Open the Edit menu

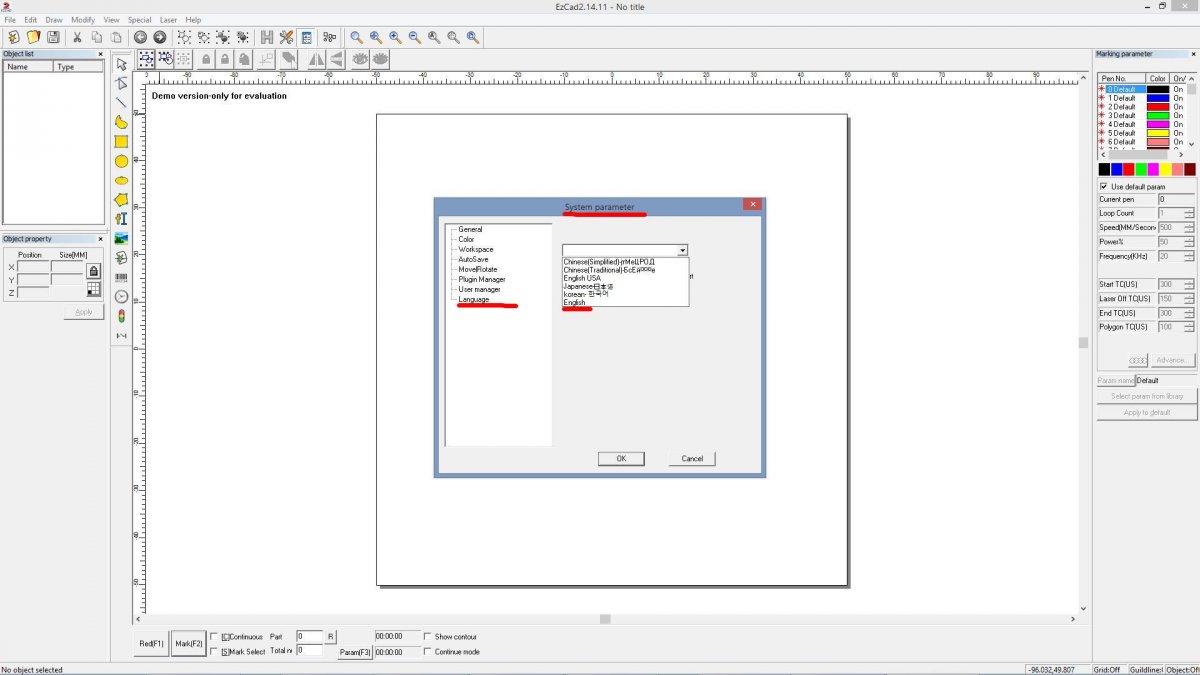31,20
